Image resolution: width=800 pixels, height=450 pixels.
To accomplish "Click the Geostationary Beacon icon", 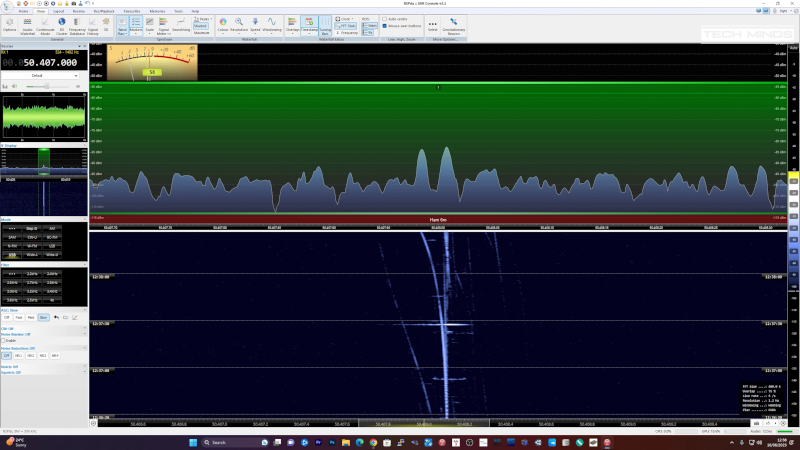I will (453, 24).
